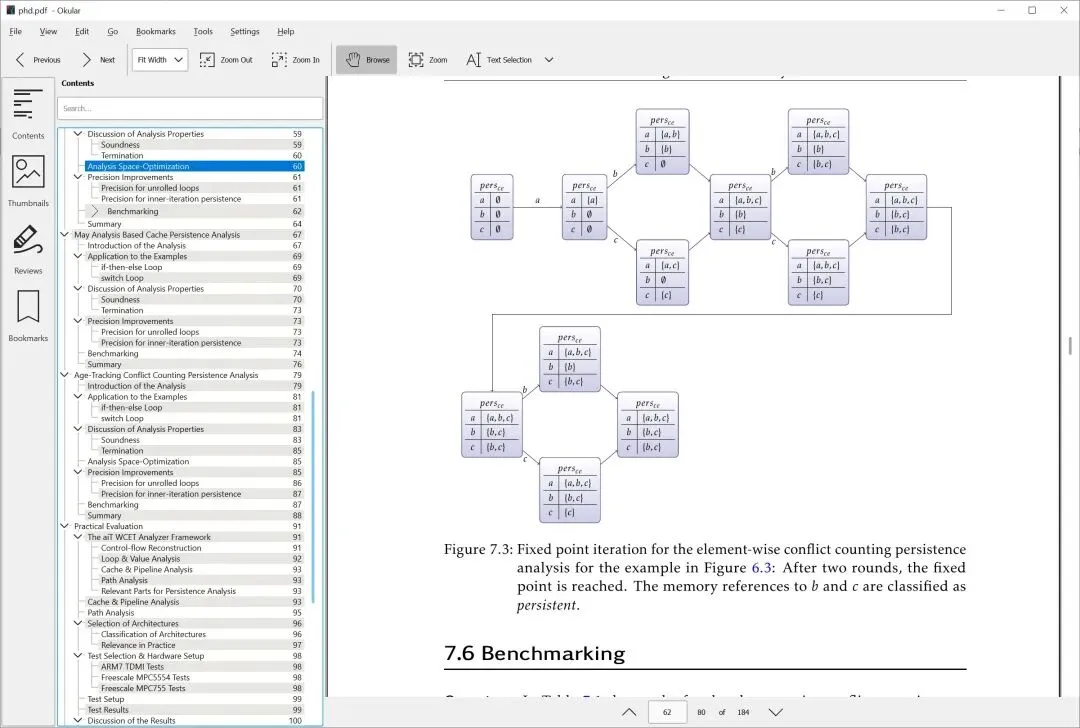Open the Help menu
Viewport: 1080px width, 728px height.
(x=286, y=32)
